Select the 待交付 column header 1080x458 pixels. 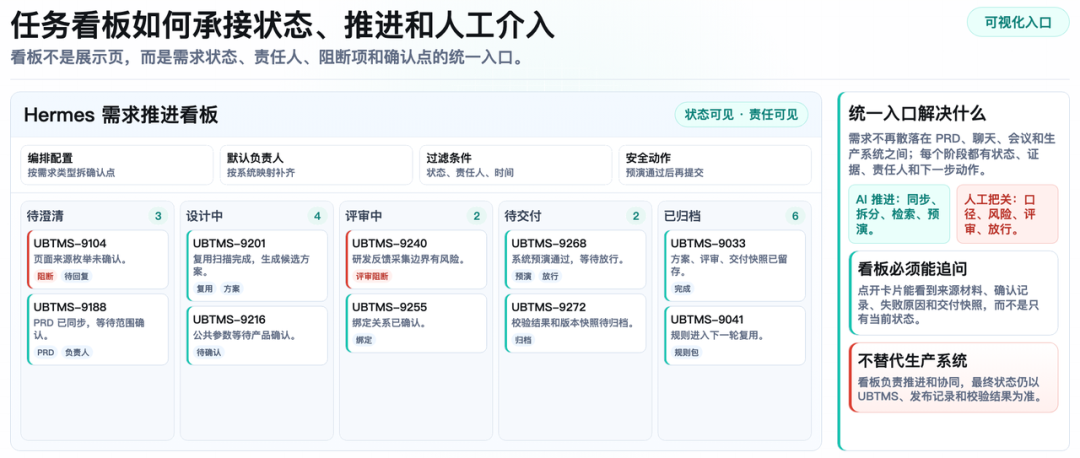[523, 216]
